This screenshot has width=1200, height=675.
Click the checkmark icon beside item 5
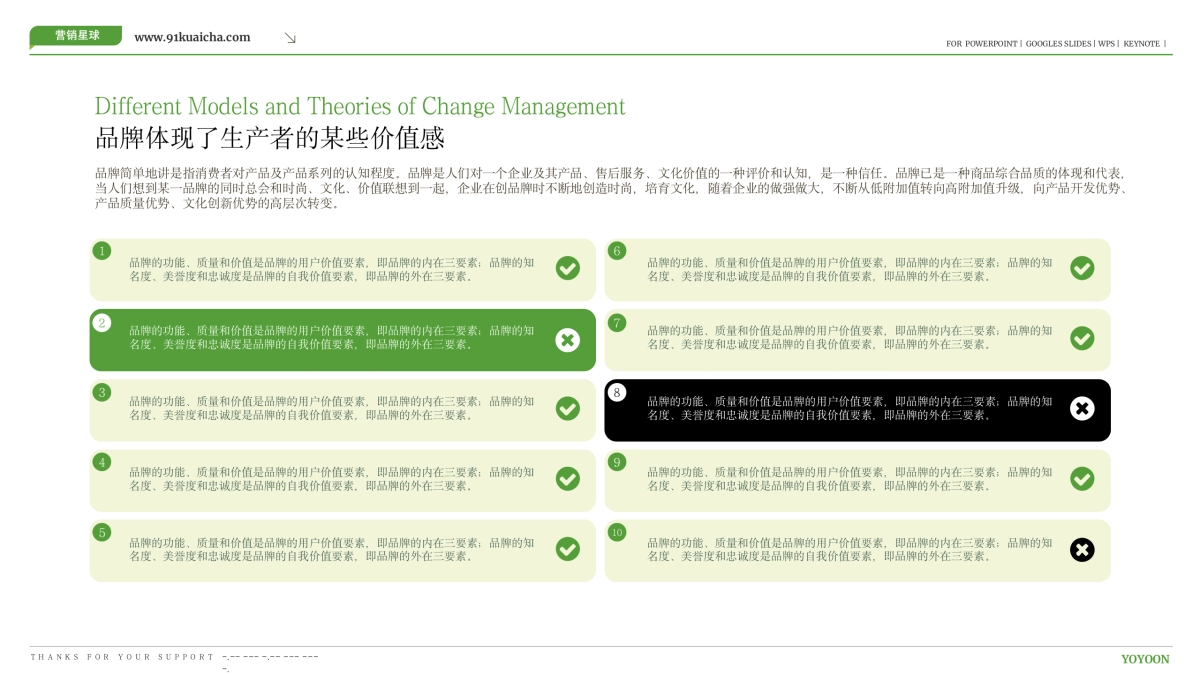(568, 549)
